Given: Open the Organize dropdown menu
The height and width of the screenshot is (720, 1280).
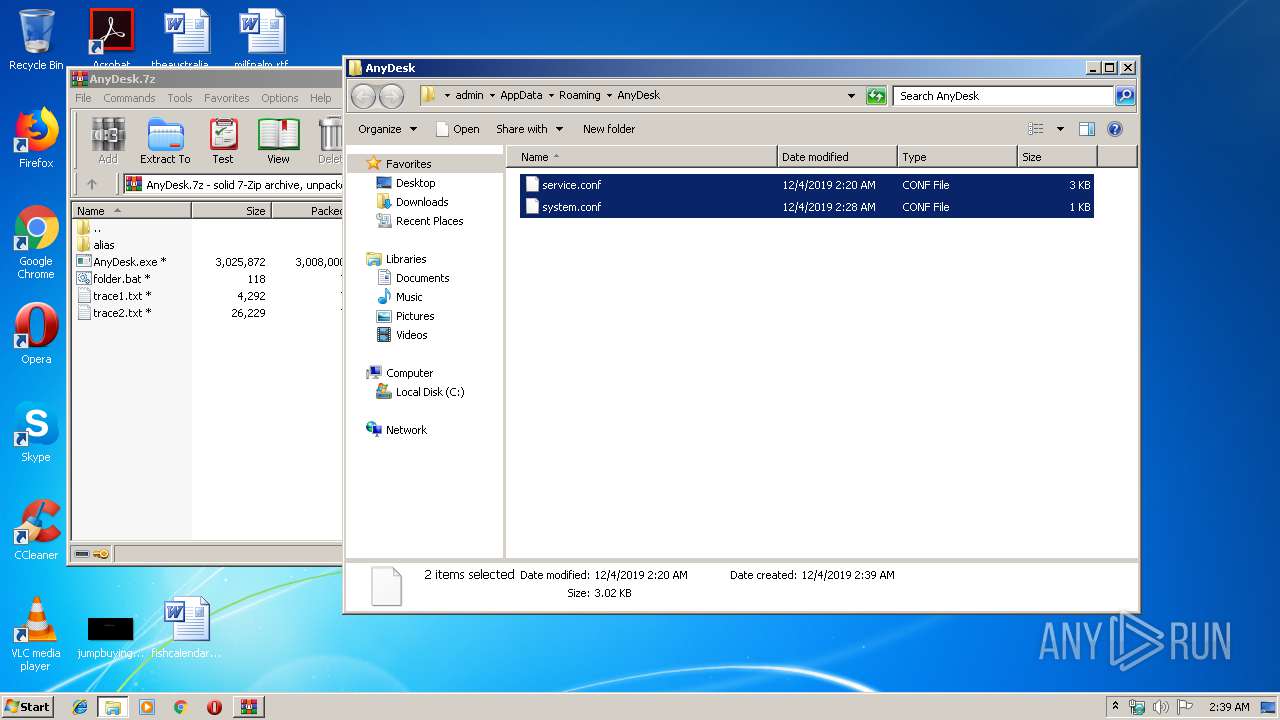Looking at the screenshot, I should (386, 129).
